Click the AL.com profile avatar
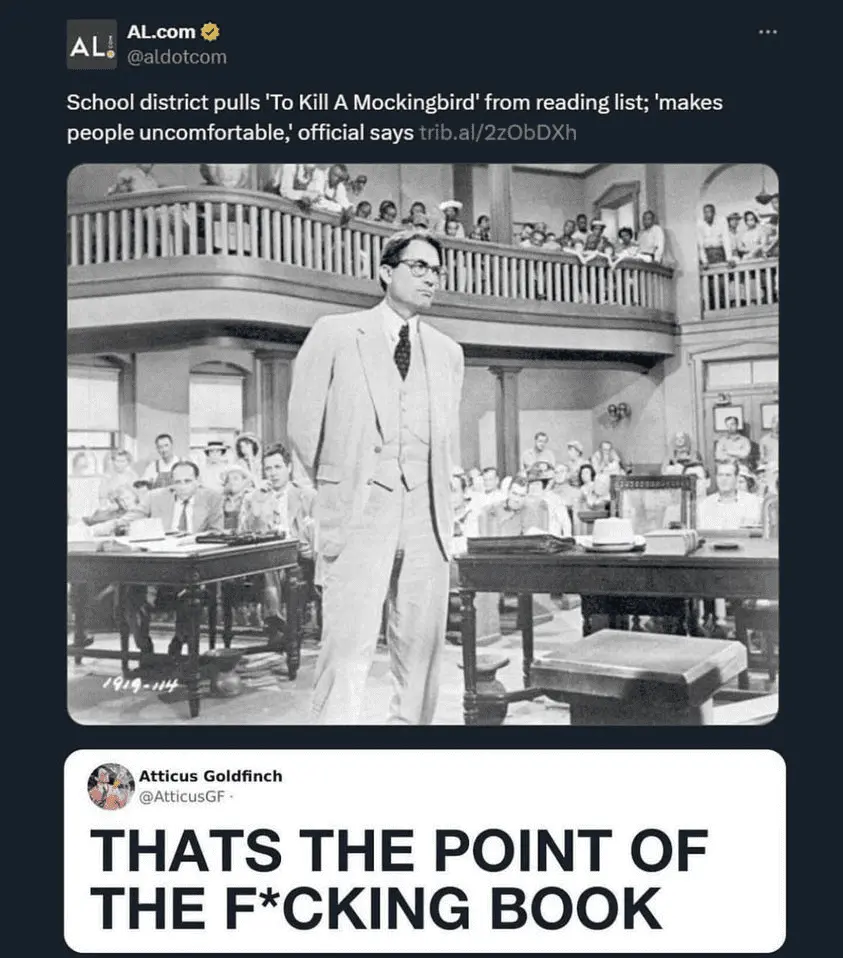 91,45
